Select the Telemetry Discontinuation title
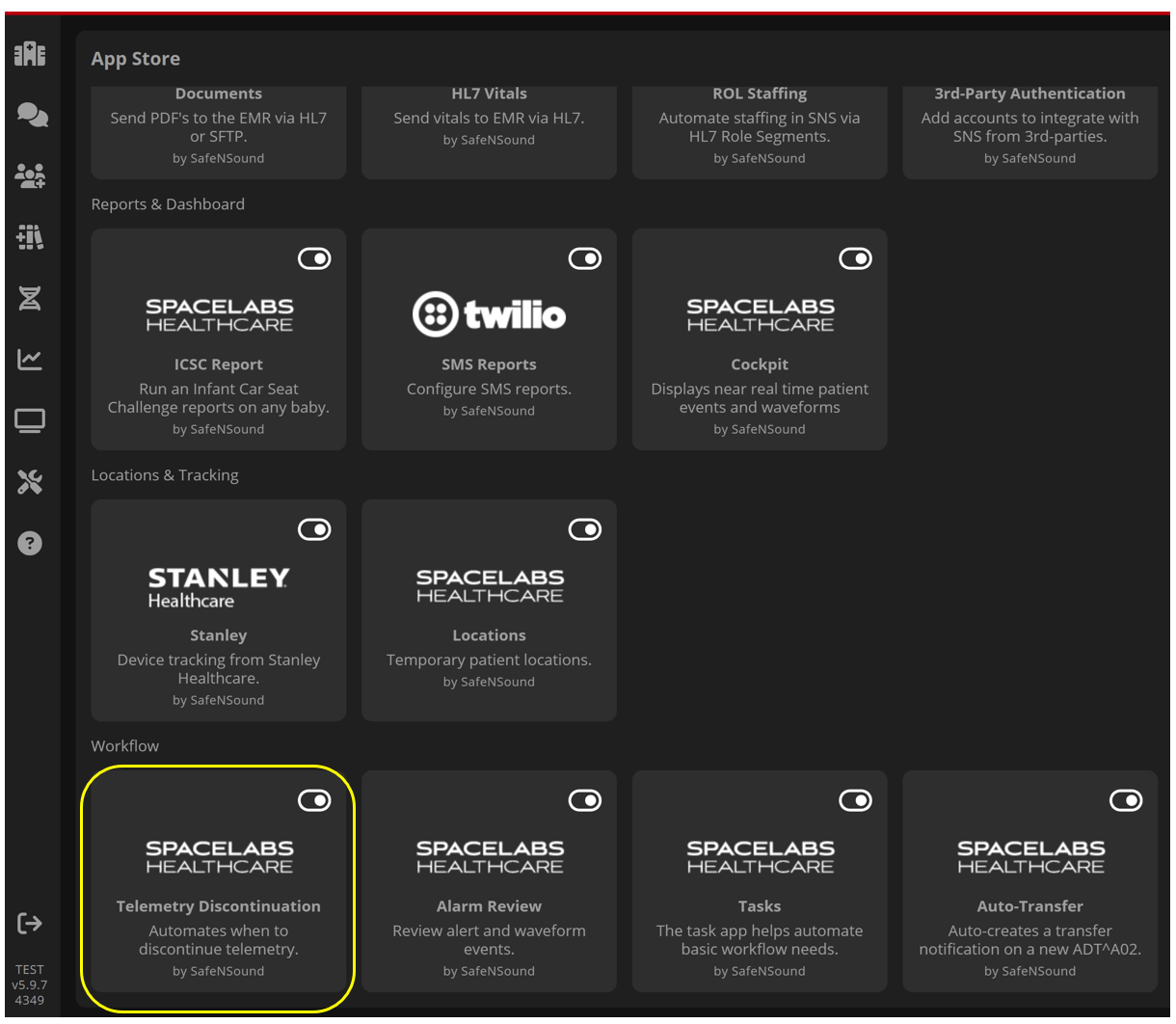Screen dimensions: 1176x1024 219,906
